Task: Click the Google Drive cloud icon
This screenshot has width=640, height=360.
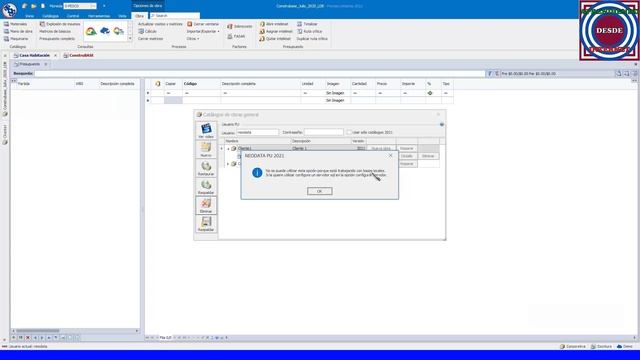Action: tap(91, 31)
